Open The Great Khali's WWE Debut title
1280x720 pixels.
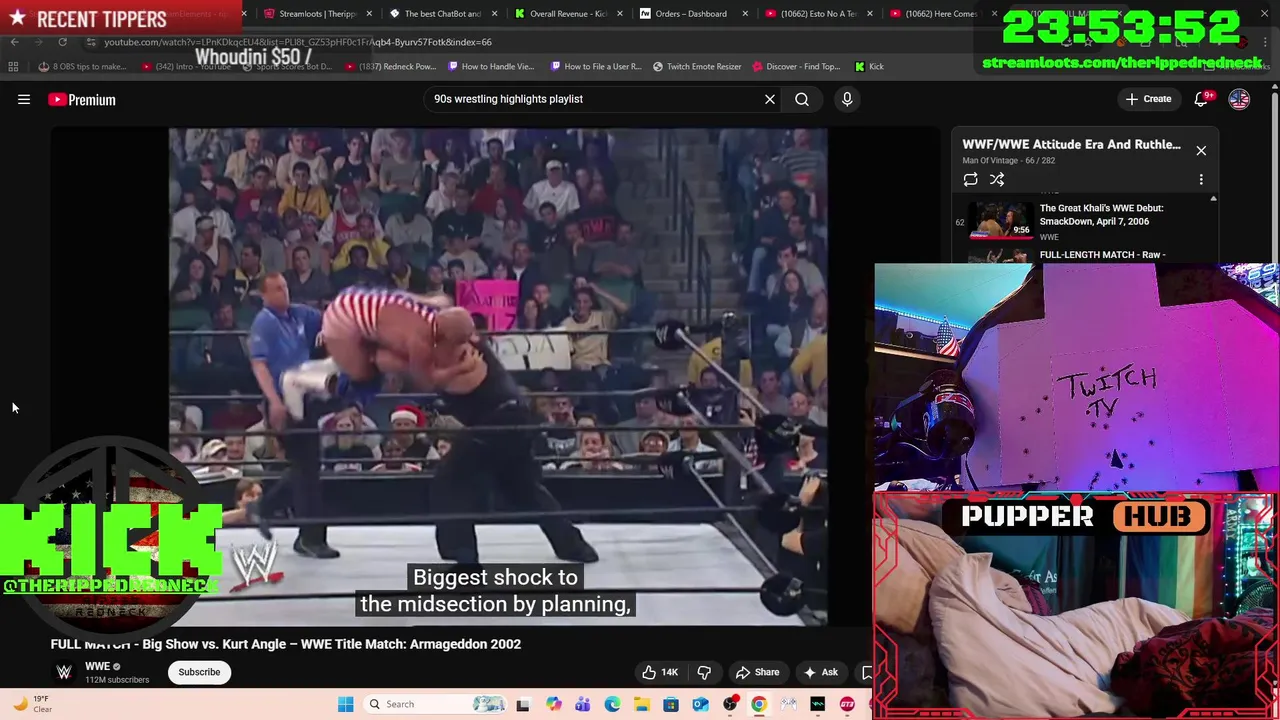(x=1101, y=215)
